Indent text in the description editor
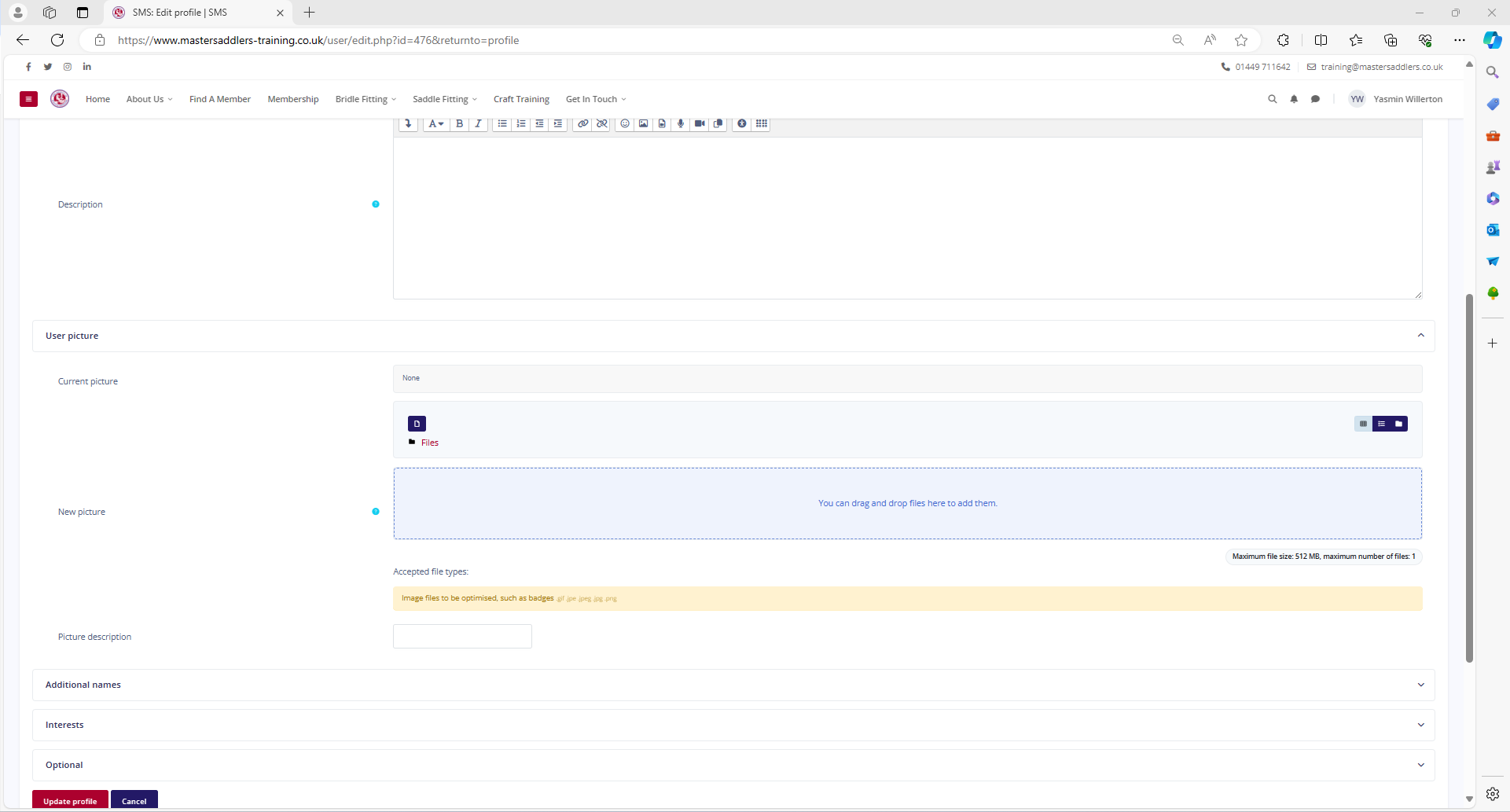Image resolution: width=1510 pixels, height=812 pixels. pyautogui.click(x=558, y=123)
